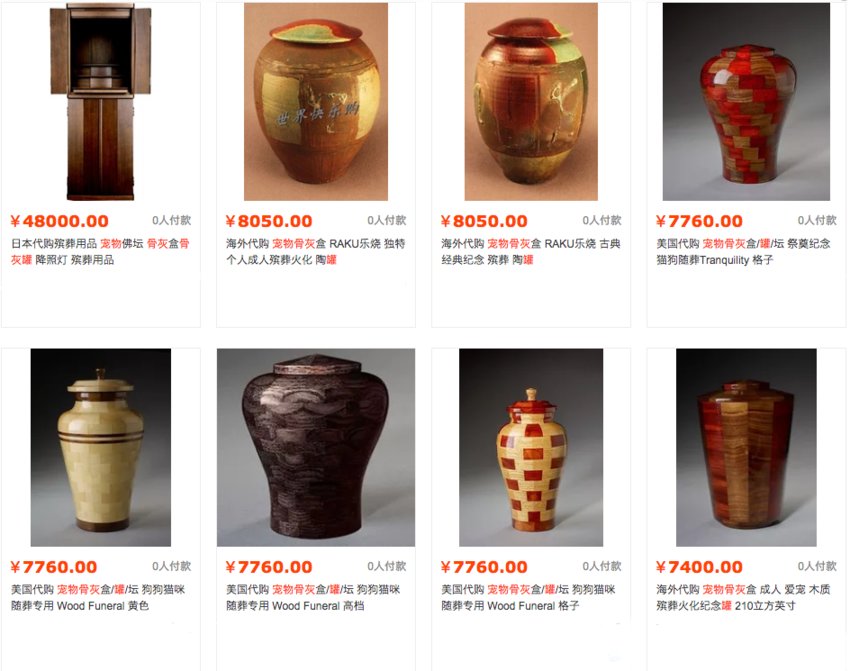This screenshot has width=850, height=671.
Task: Open the yellow Wood Funeral urn image
Action: point(101,447)
